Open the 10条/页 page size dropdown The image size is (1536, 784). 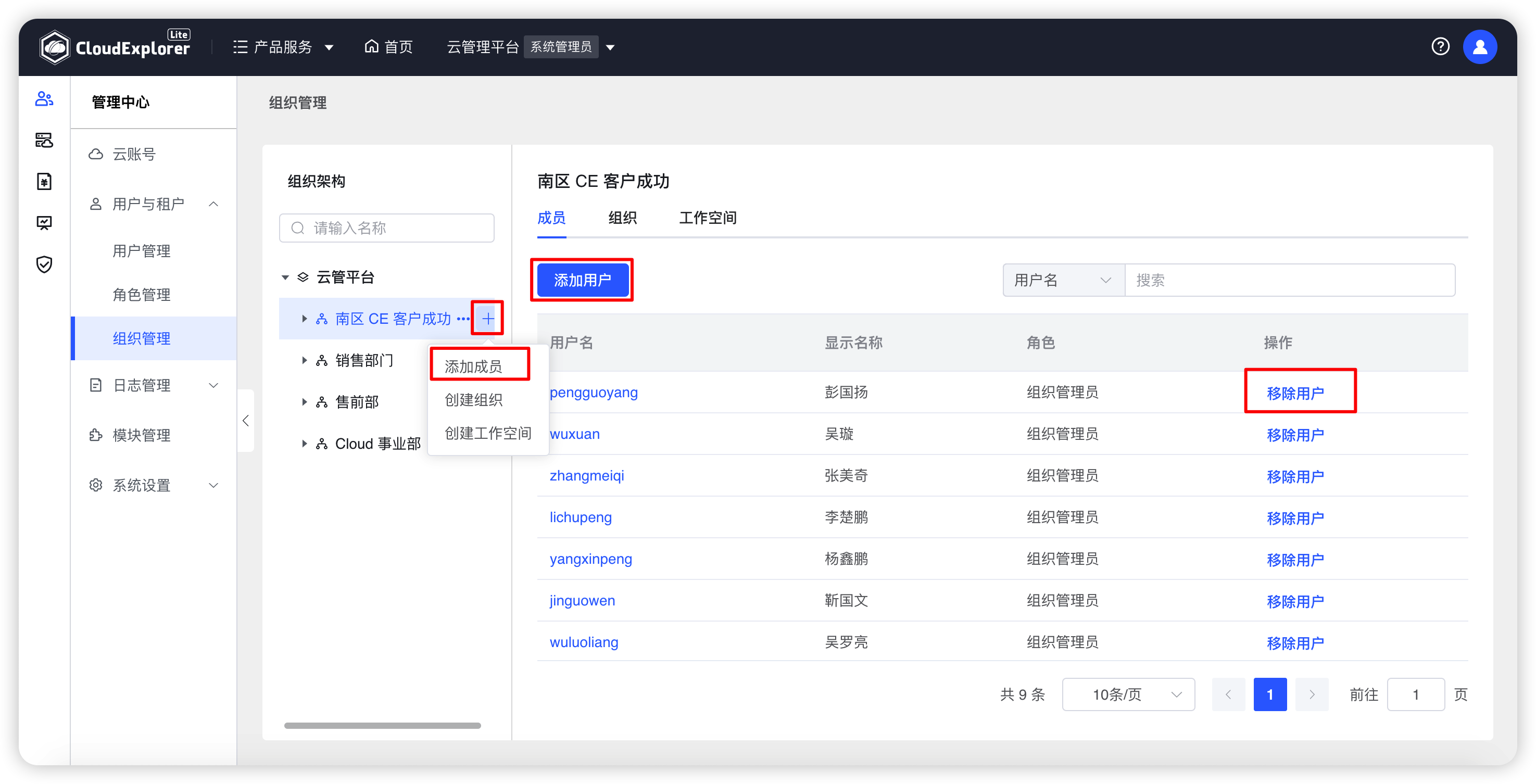pos(1128,694)
